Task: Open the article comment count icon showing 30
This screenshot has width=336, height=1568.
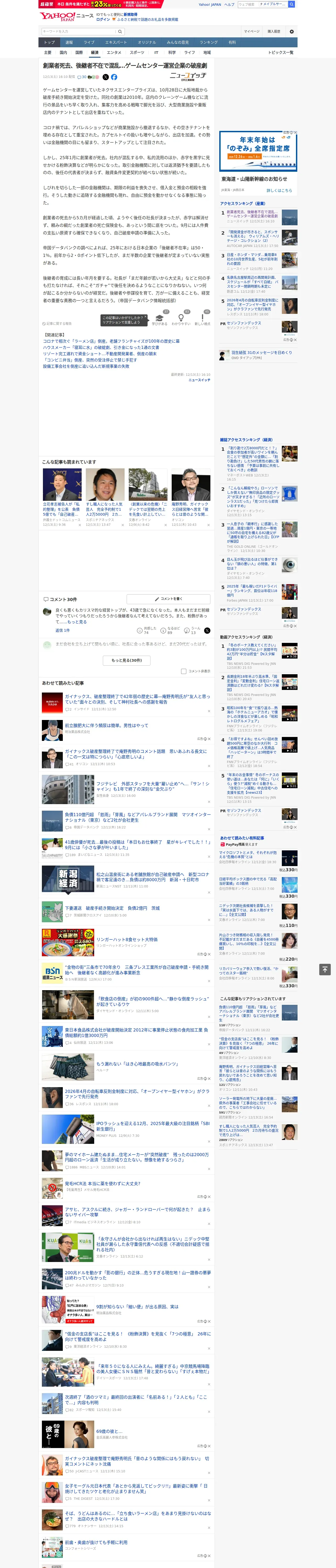Action: click(x=82, y=77)
